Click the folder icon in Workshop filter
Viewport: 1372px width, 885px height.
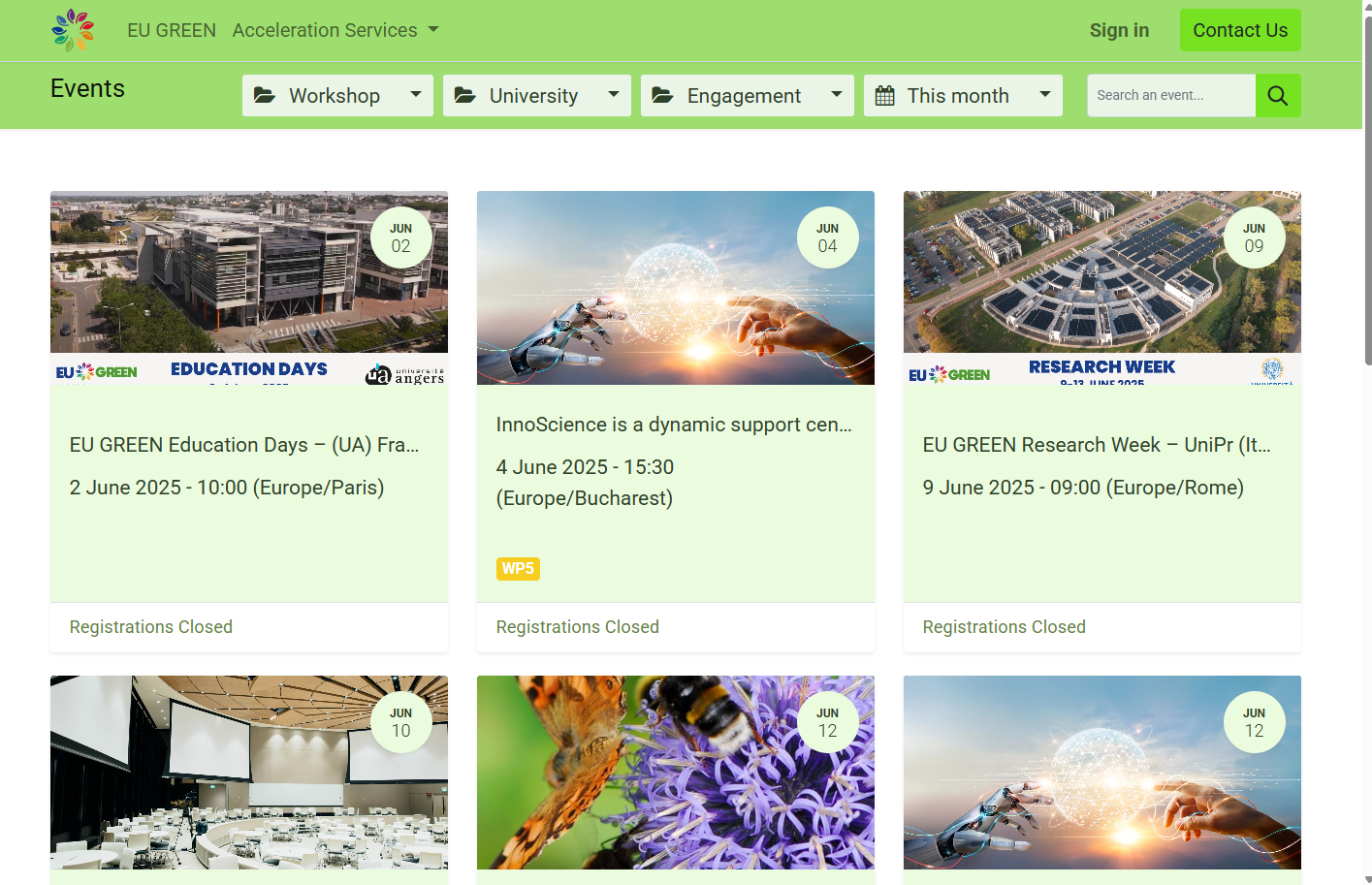(264, 95)
